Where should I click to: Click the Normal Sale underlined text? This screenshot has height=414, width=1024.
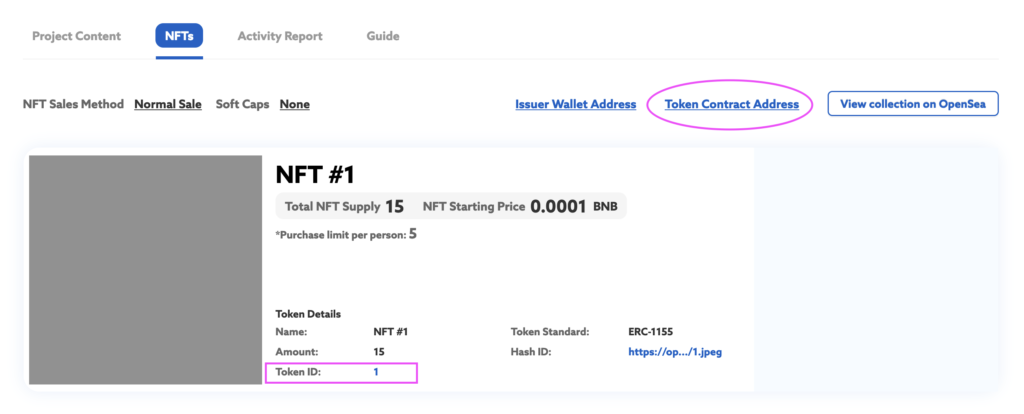pyautogui.click(x=168, y=104)
